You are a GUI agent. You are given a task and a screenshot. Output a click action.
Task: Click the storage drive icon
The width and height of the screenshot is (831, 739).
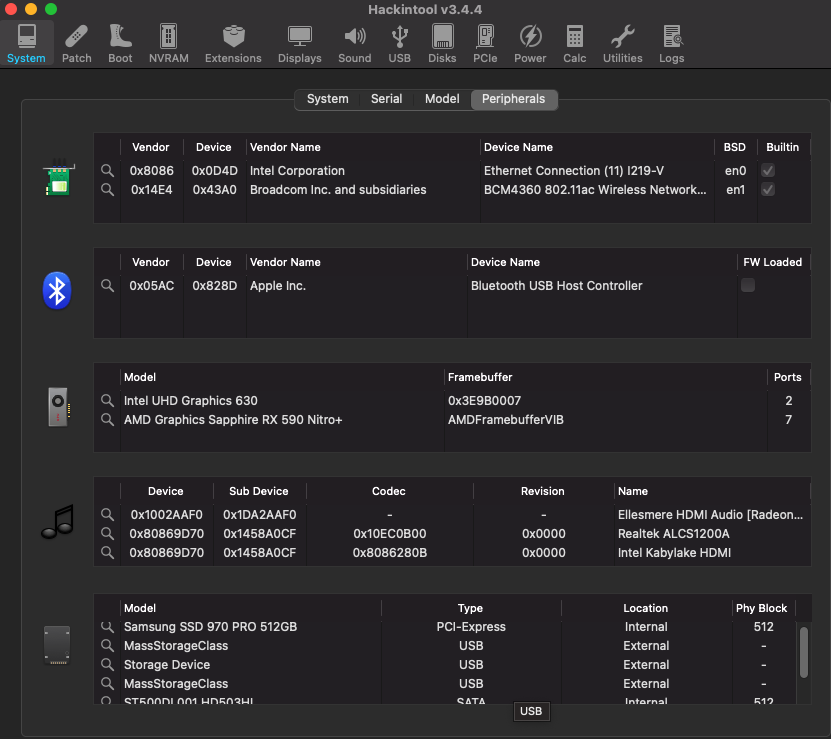pyautogui.click(x=57, y=645)
